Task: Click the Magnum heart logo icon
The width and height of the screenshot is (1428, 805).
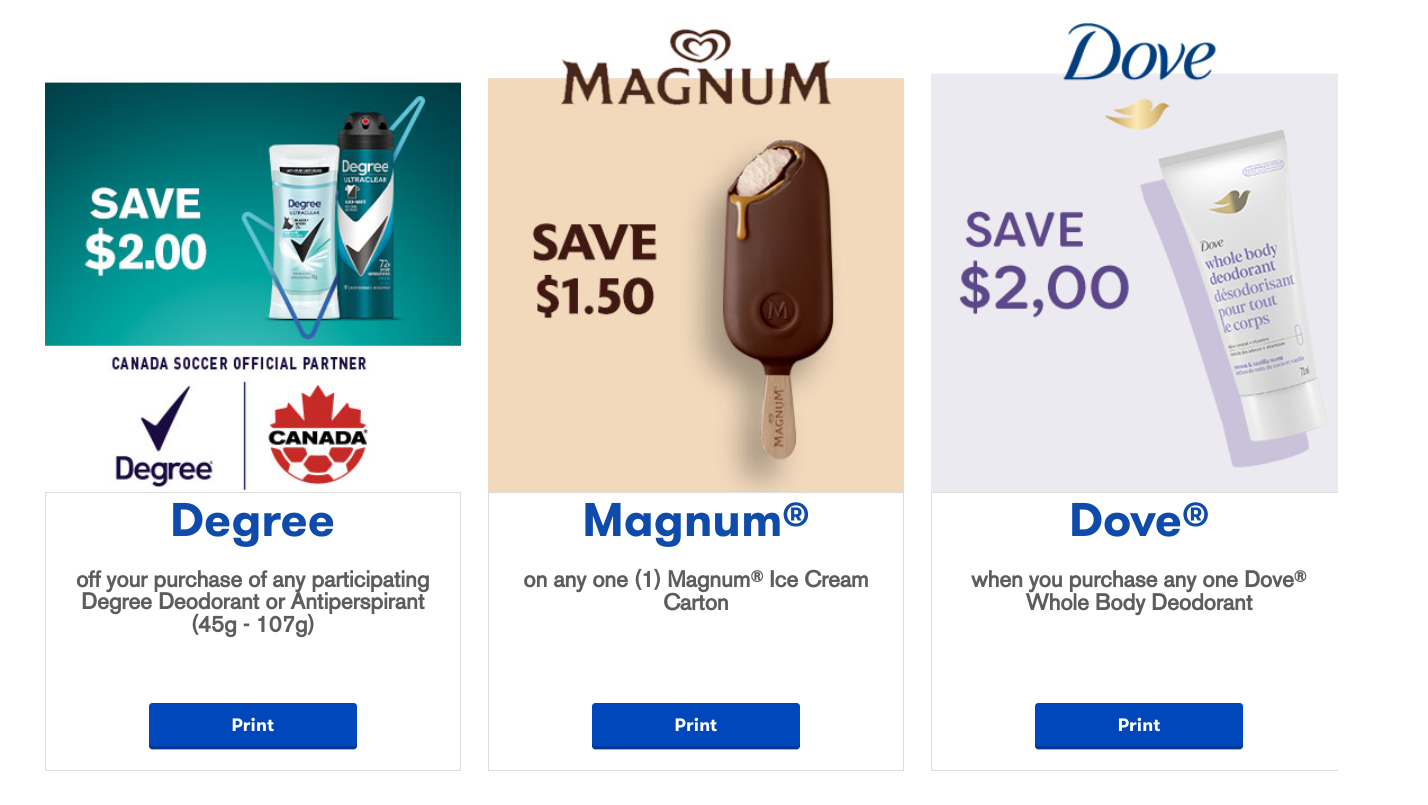Action: point(700,45)
